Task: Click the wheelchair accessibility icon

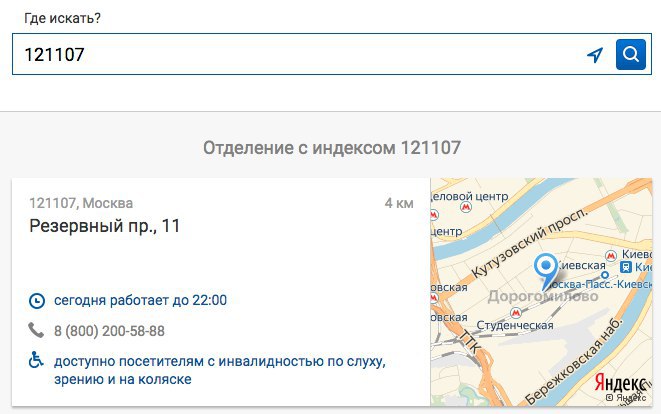Action: pos(36,360)
